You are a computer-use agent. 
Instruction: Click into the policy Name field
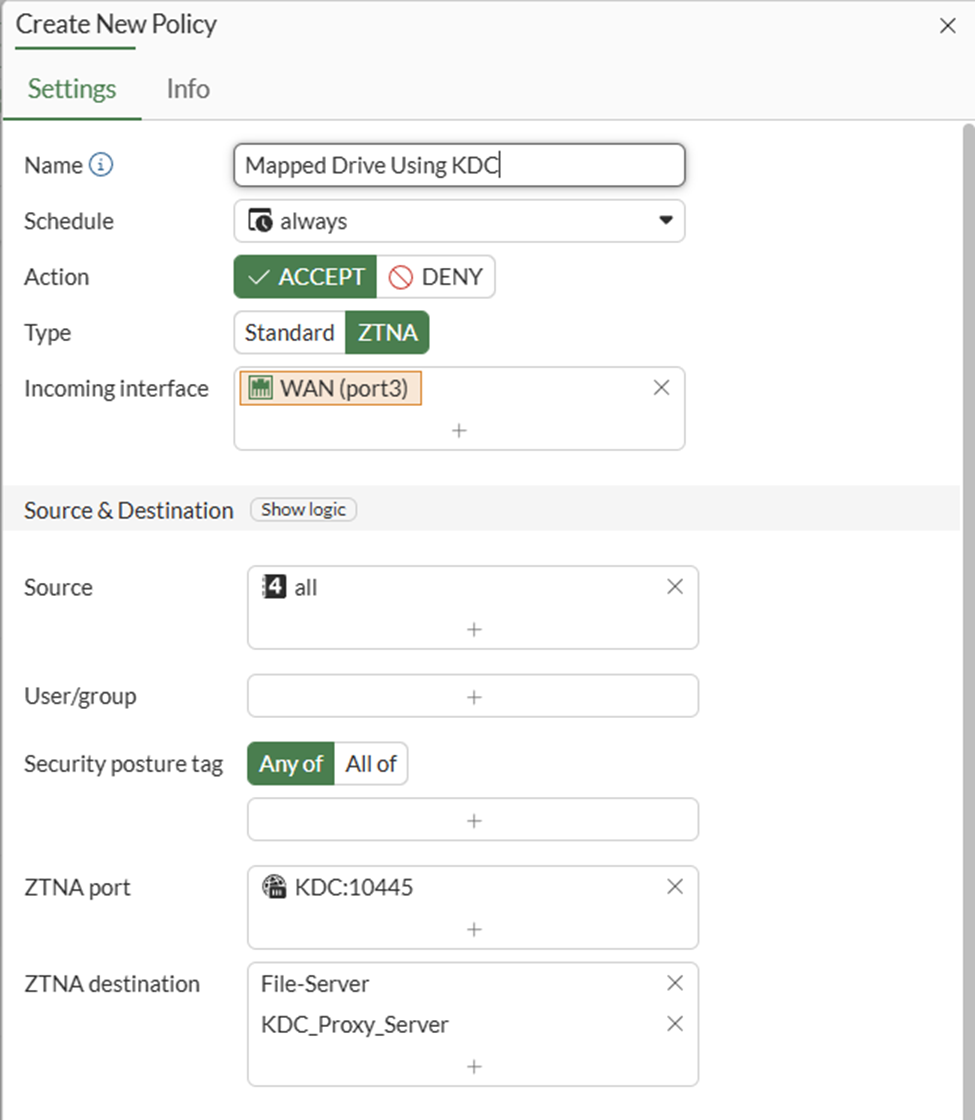(x=459, y=165)
